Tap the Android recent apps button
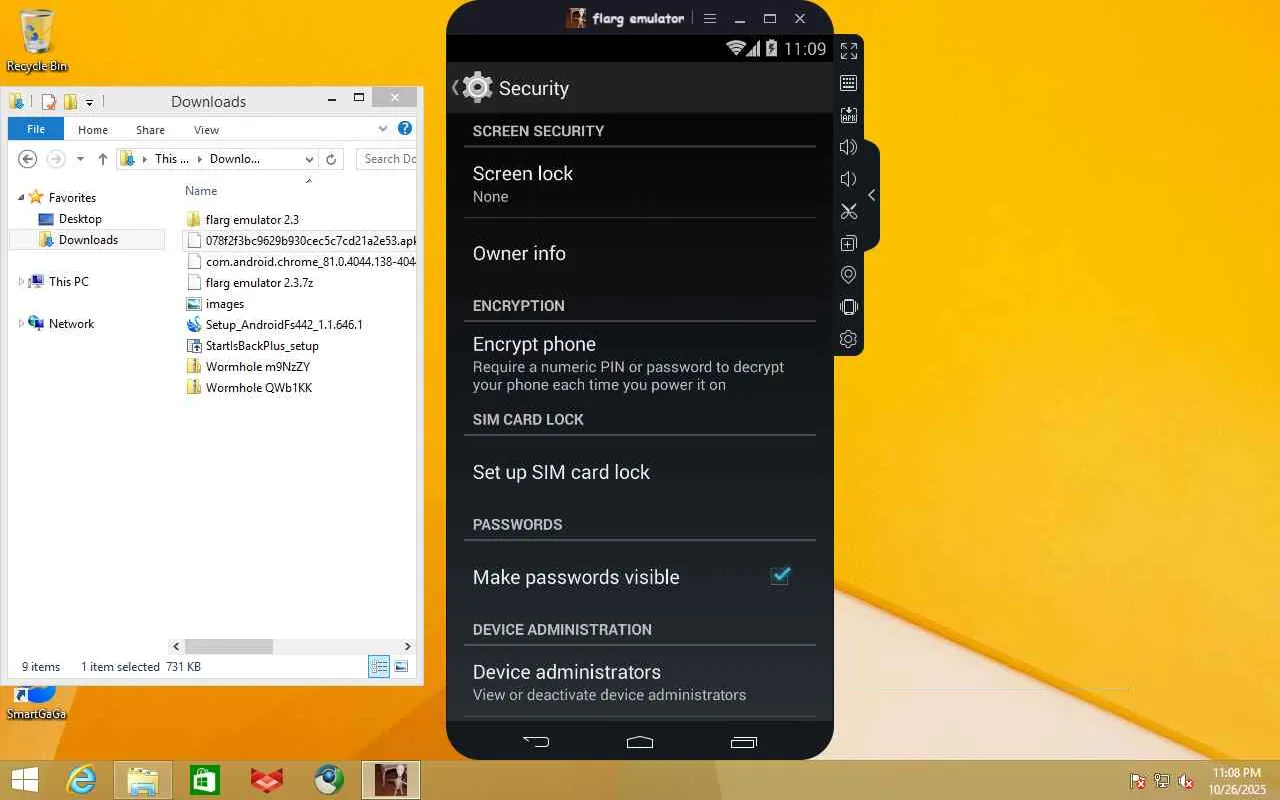This screenshot has width=1280, height=800. [744, 742]
